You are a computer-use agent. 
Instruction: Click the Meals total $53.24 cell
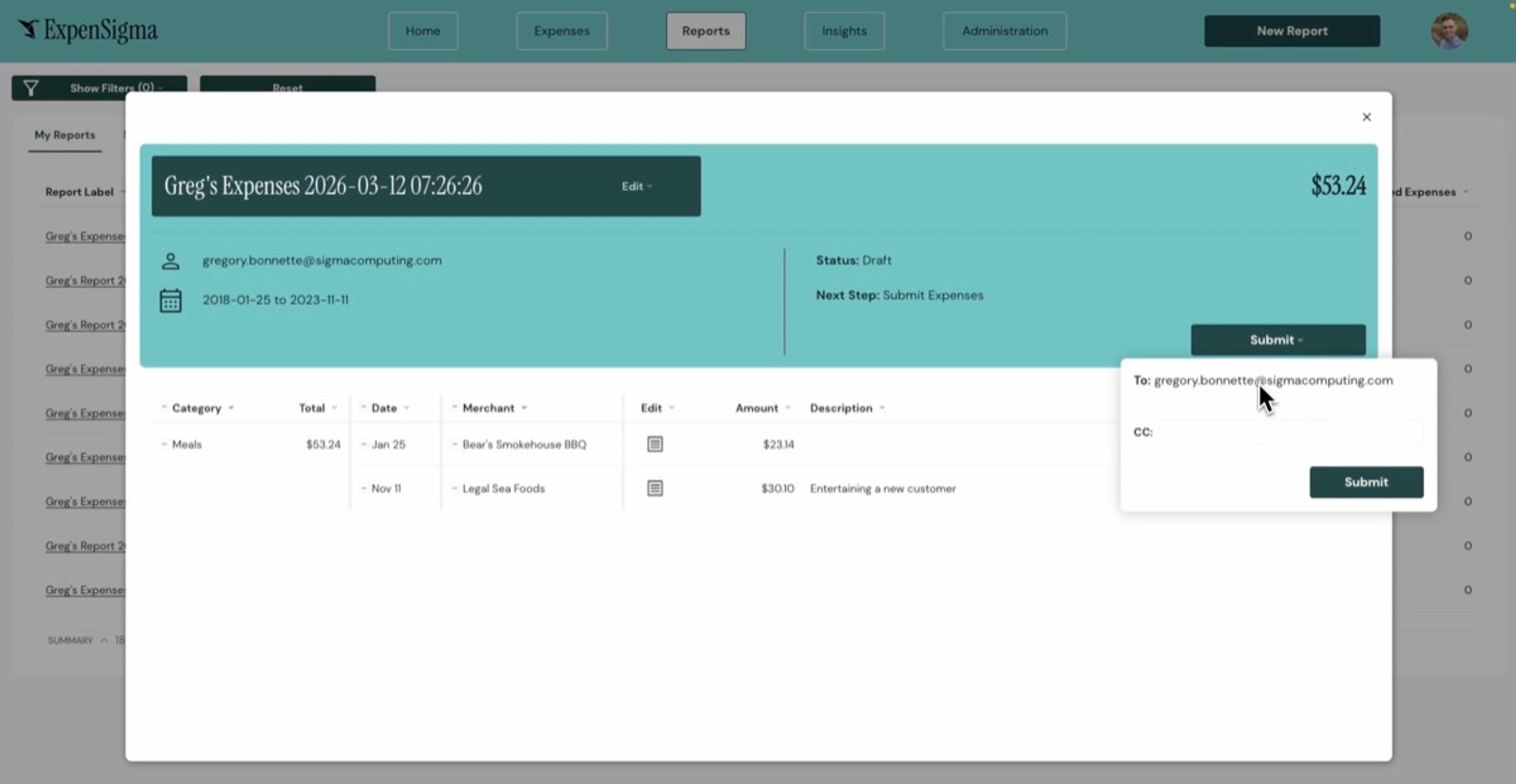323,444
